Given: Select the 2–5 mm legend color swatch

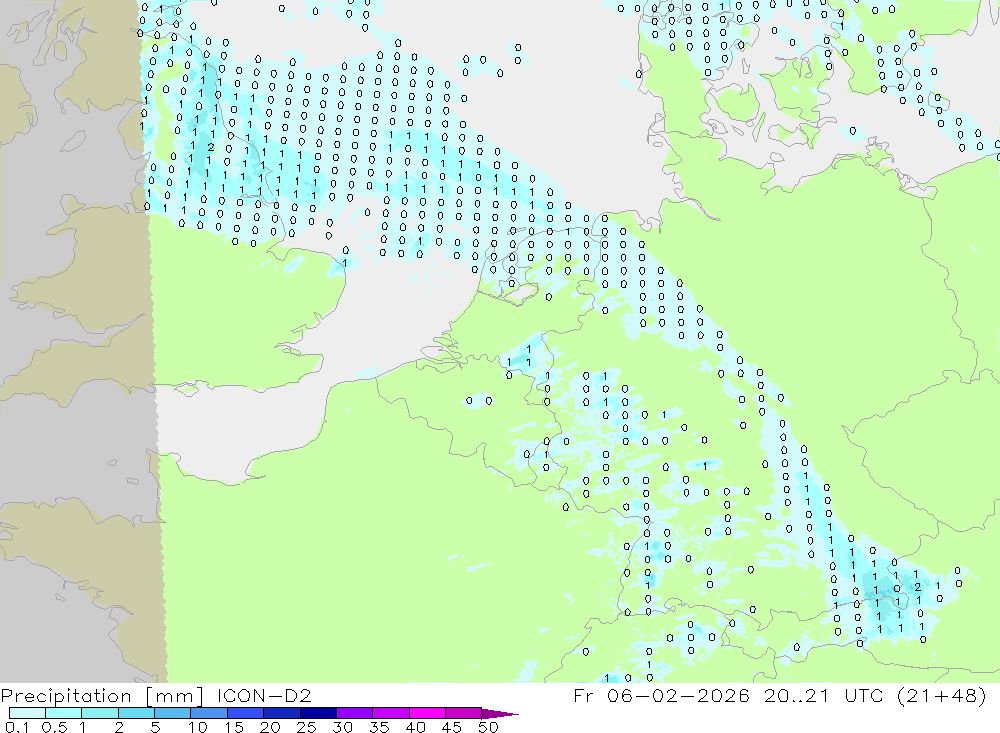Looking at the screenshot, I should pyautogui.click(x=136, y=713).
